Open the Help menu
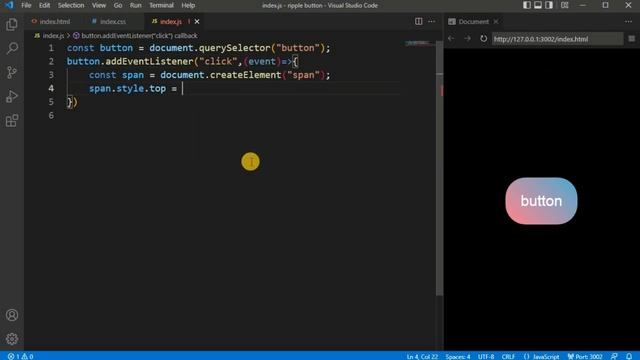Screen dimensions: 640x360 [x=188, y=5]
